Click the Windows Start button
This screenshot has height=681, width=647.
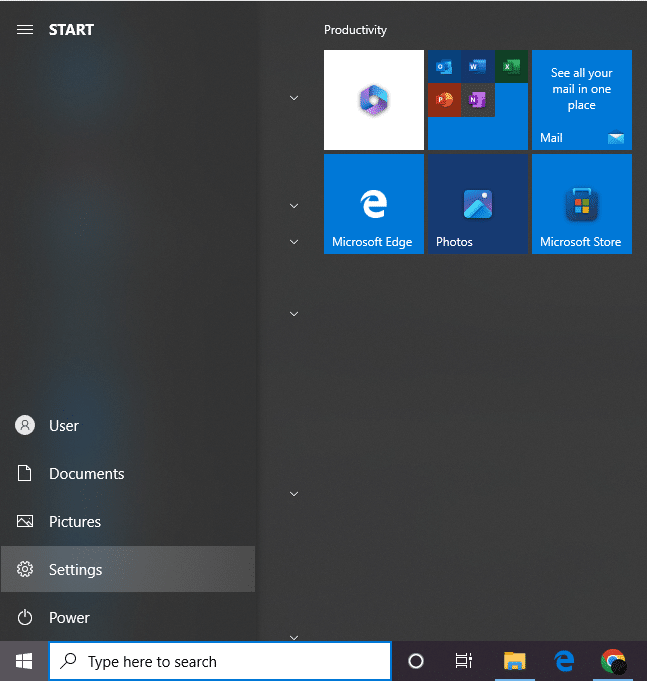[24, 661]
